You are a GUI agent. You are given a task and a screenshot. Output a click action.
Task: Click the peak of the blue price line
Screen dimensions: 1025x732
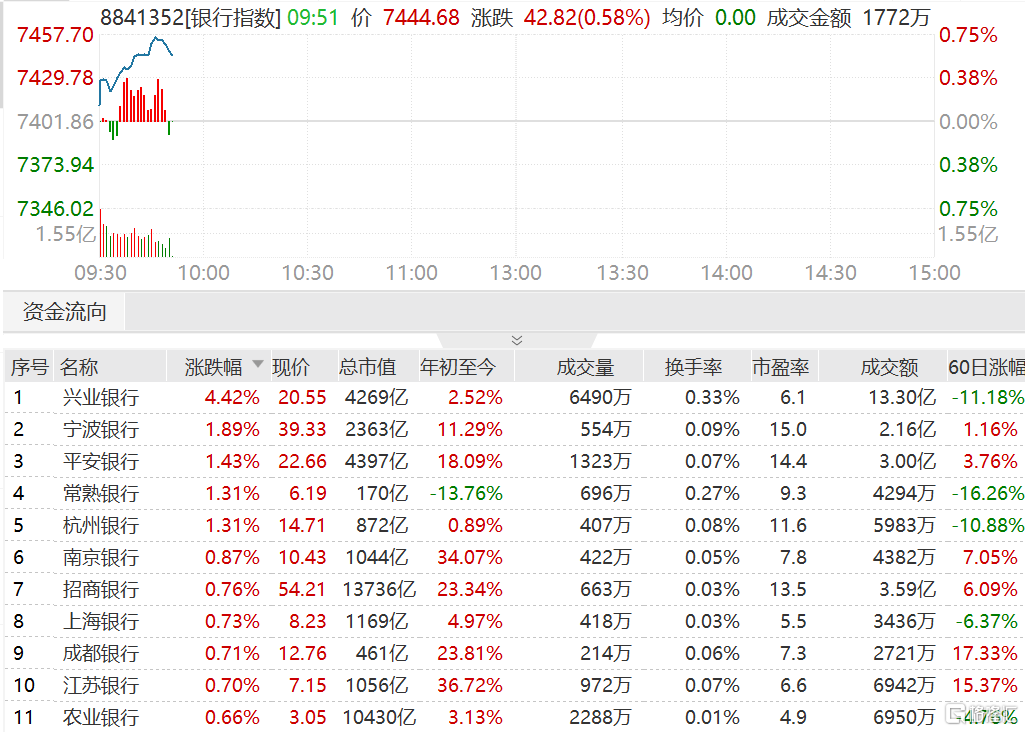click(156, 38)
